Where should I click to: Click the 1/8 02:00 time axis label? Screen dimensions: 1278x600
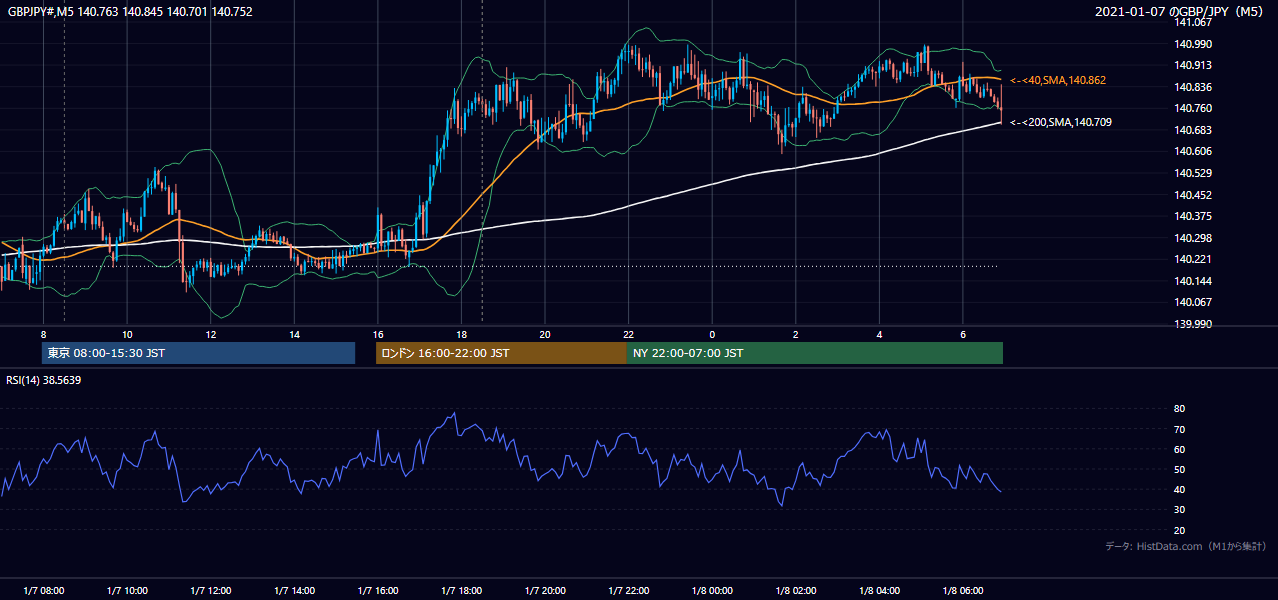(796, 591)
